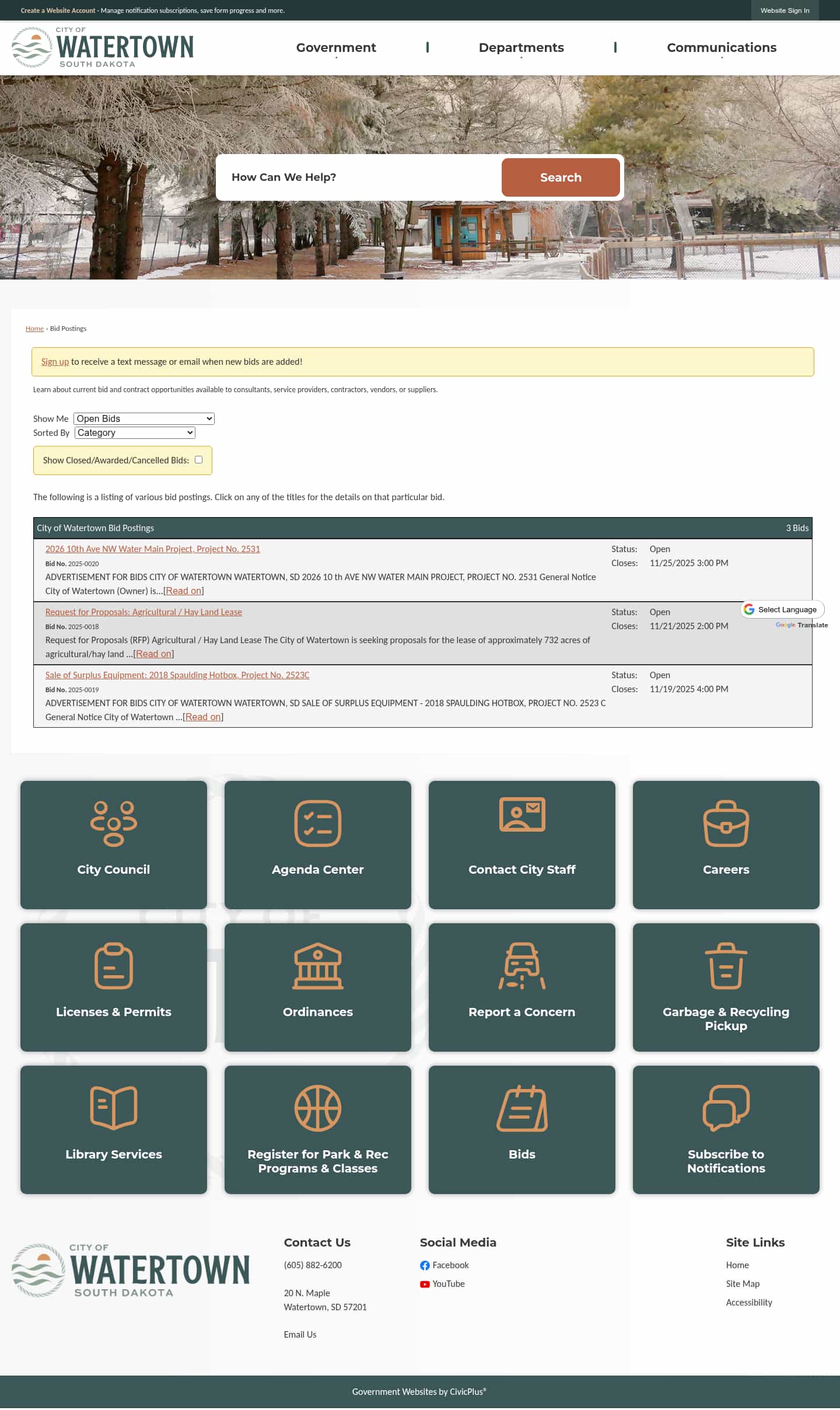Click the Subscribe to Notifications chat icon

coord(726,1108)
